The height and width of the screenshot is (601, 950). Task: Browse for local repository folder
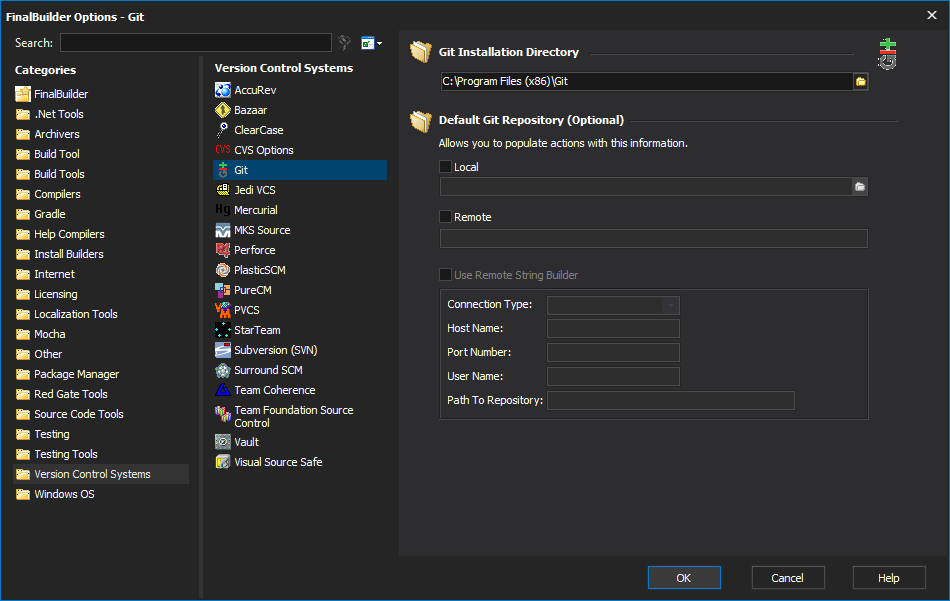(x=860, y=187)
